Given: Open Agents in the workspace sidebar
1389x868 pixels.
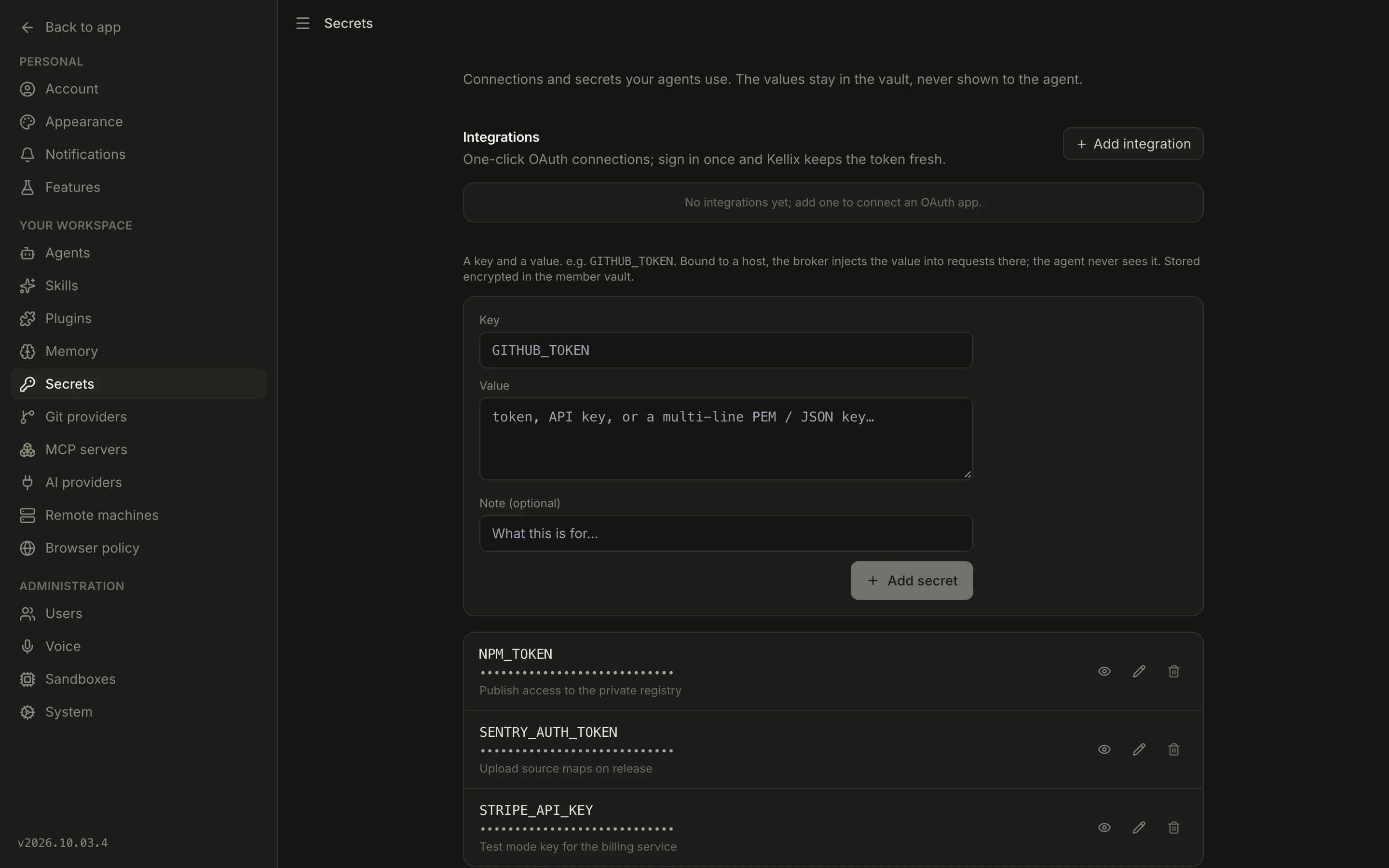Looking at the screenshot, I should click(138, 253).
